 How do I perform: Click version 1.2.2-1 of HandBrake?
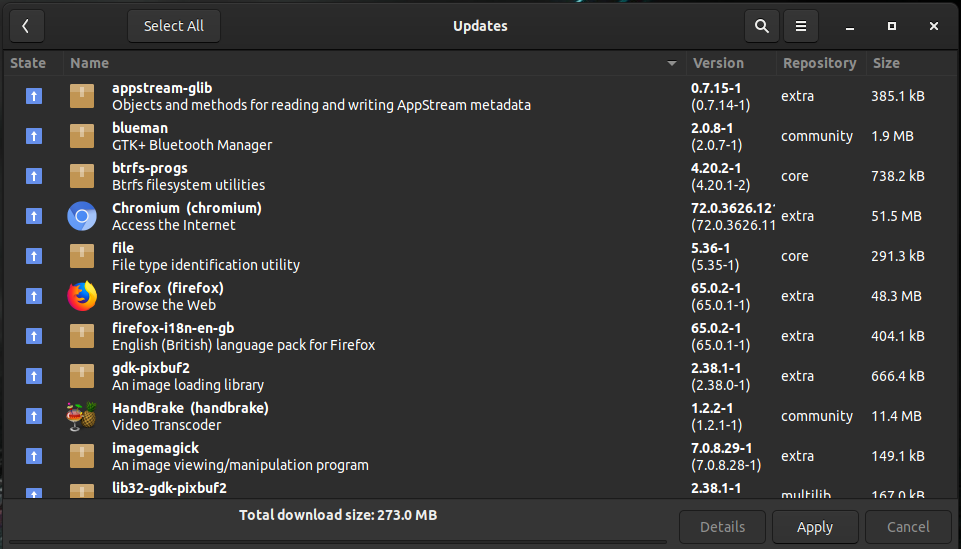(x=712, y=408)
